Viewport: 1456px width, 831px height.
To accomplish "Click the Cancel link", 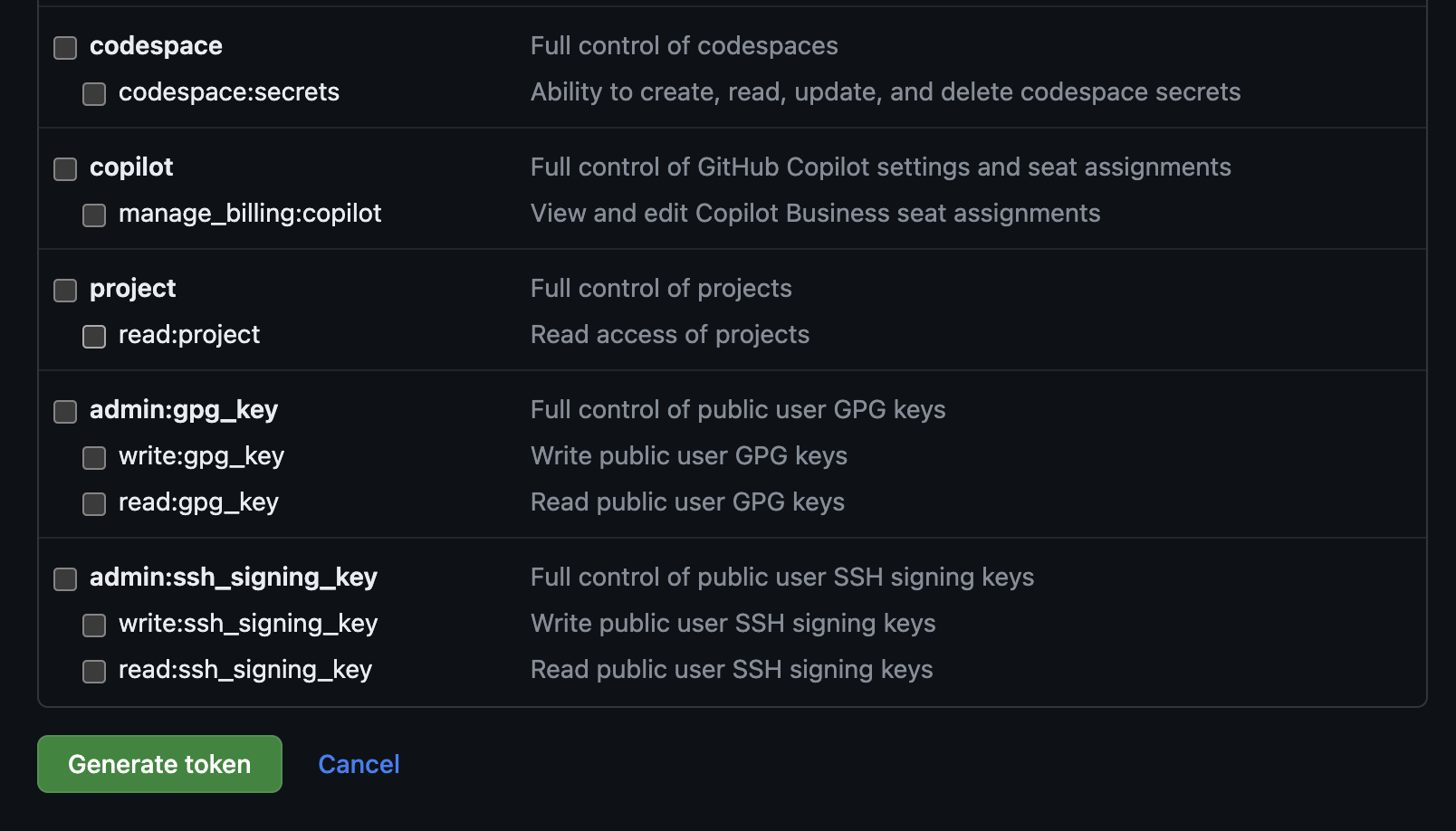I will tap(359, 764).
